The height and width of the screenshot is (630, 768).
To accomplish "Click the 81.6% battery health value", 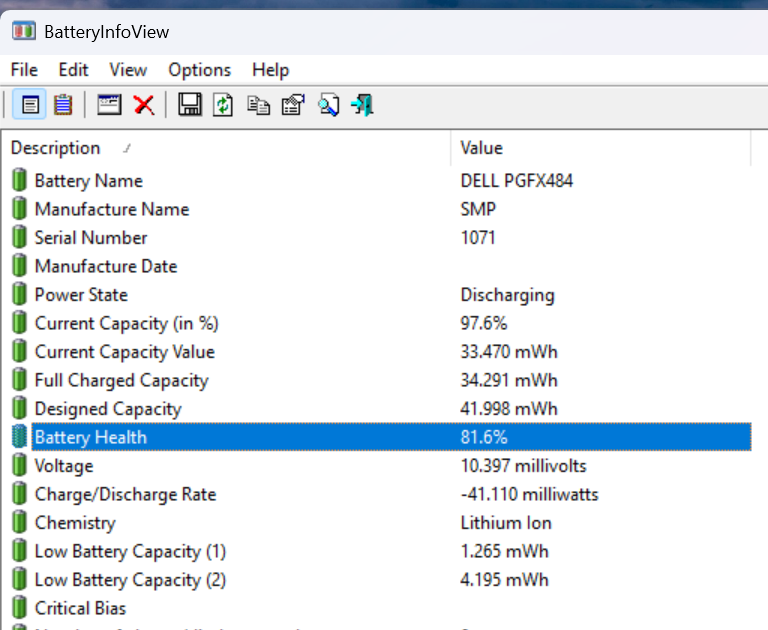I will point(483,437).
